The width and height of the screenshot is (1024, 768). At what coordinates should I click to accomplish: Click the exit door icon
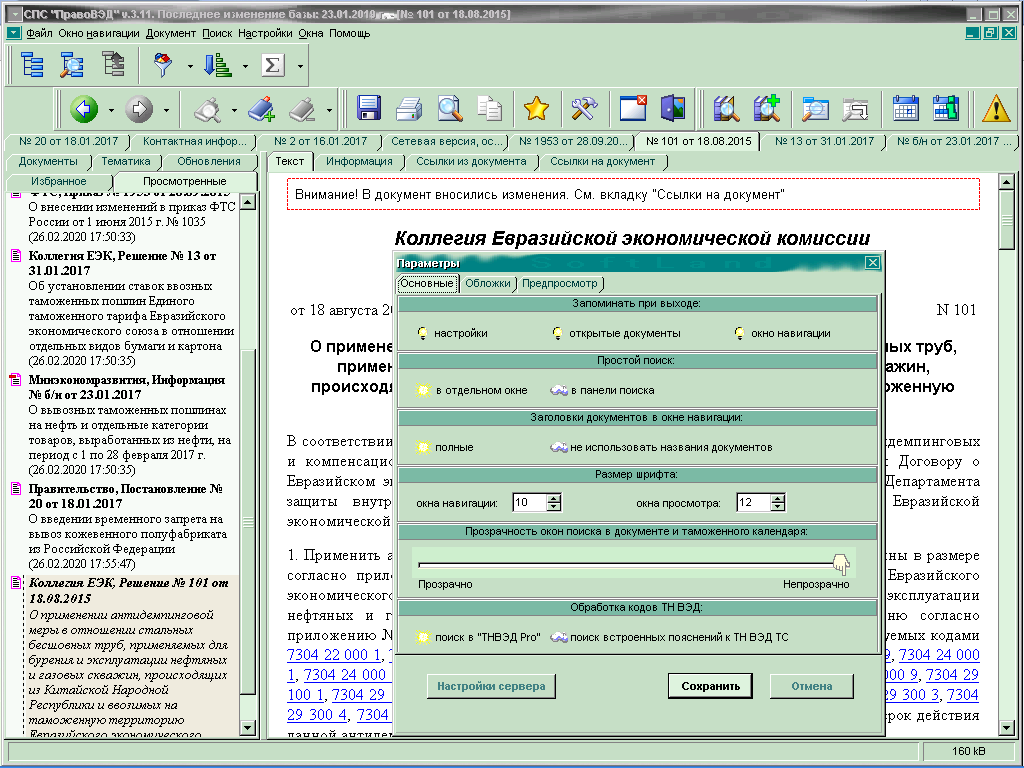[673, 108]
